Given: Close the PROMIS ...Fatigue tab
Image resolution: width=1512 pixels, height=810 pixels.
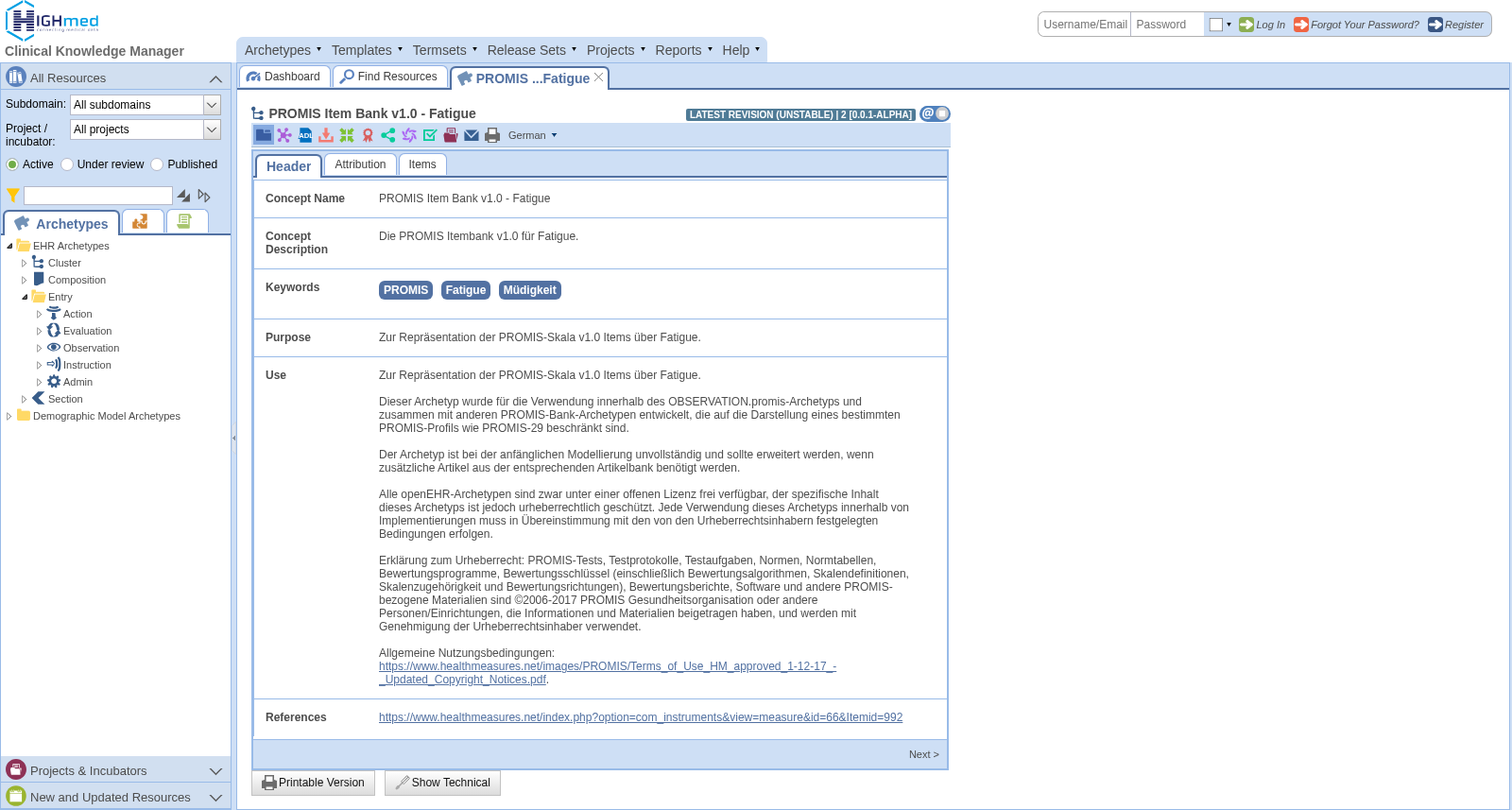Looking at the screenshot, I should click(x=598, y=78).
